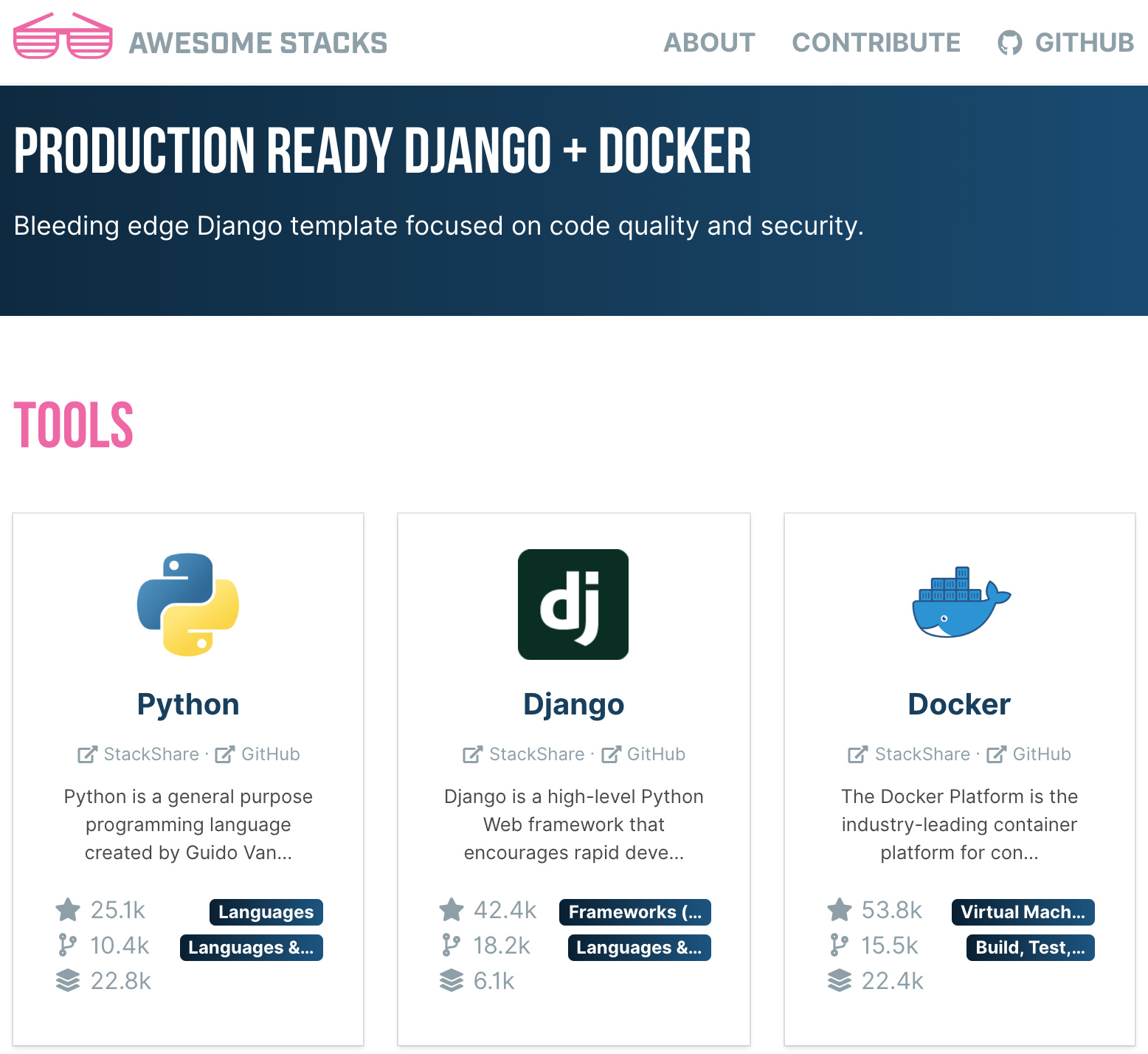
Task: Click Django's 18.2k fork count
Action: 502,945
